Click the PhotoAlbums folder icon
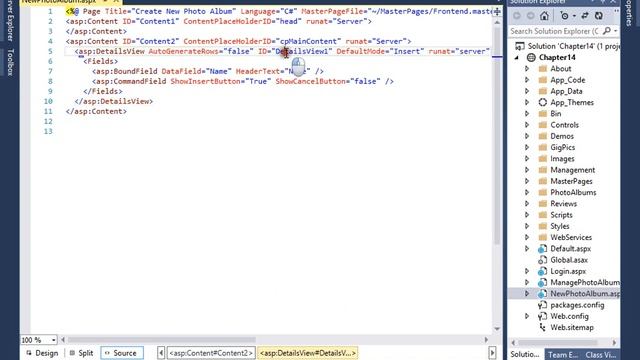The height and width of the screenshot is (360, 640). pos(542,192)
